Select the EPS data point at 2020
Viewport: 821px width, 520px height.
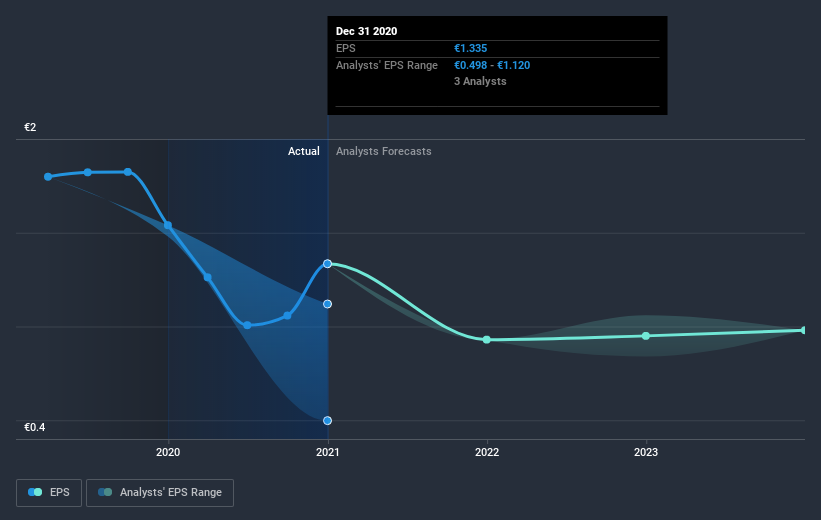pos(168,225)
